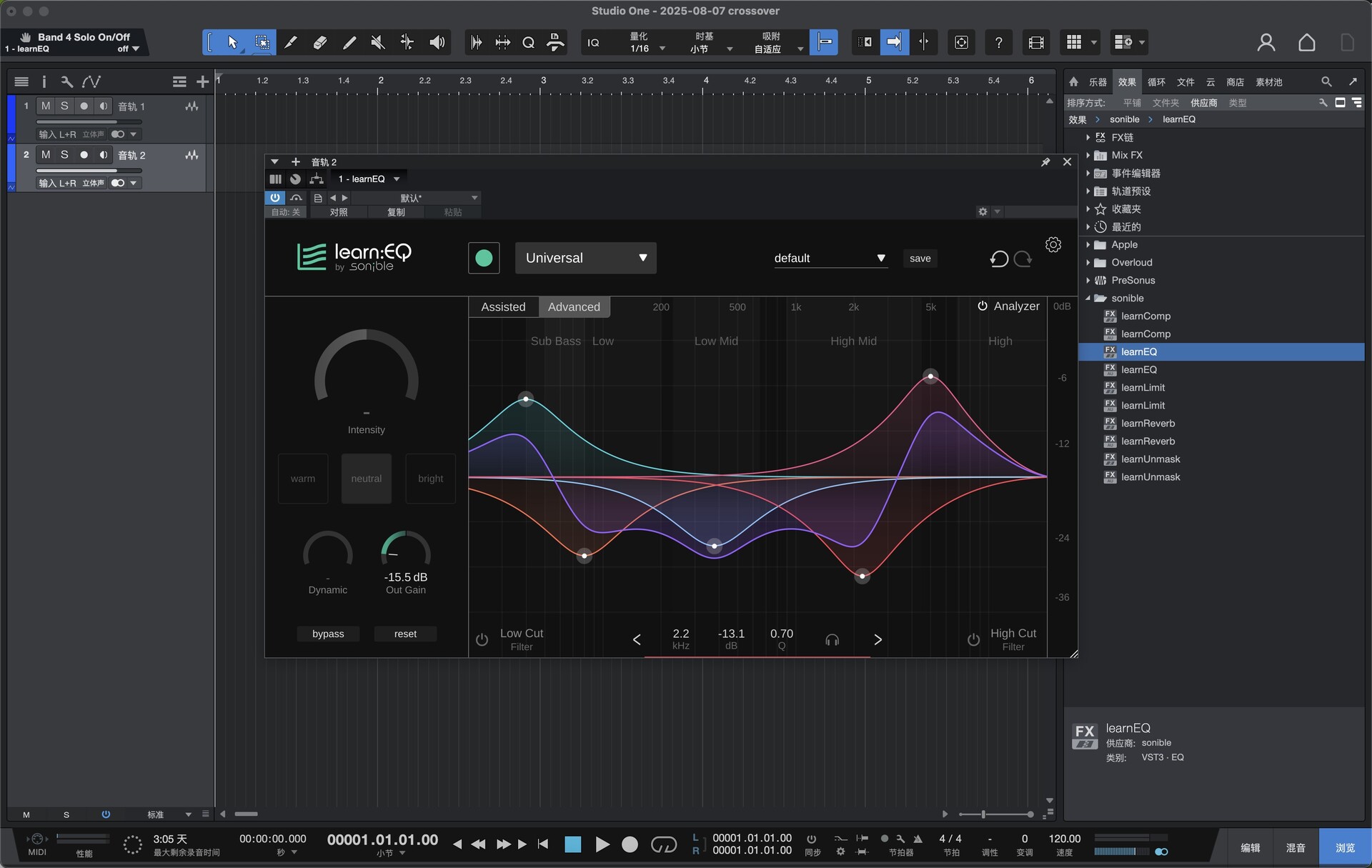Image resolution: width=1372 pixels, height=868 pixels.
Task: Enable the High Cut Filter
Action: coord(973,639)
